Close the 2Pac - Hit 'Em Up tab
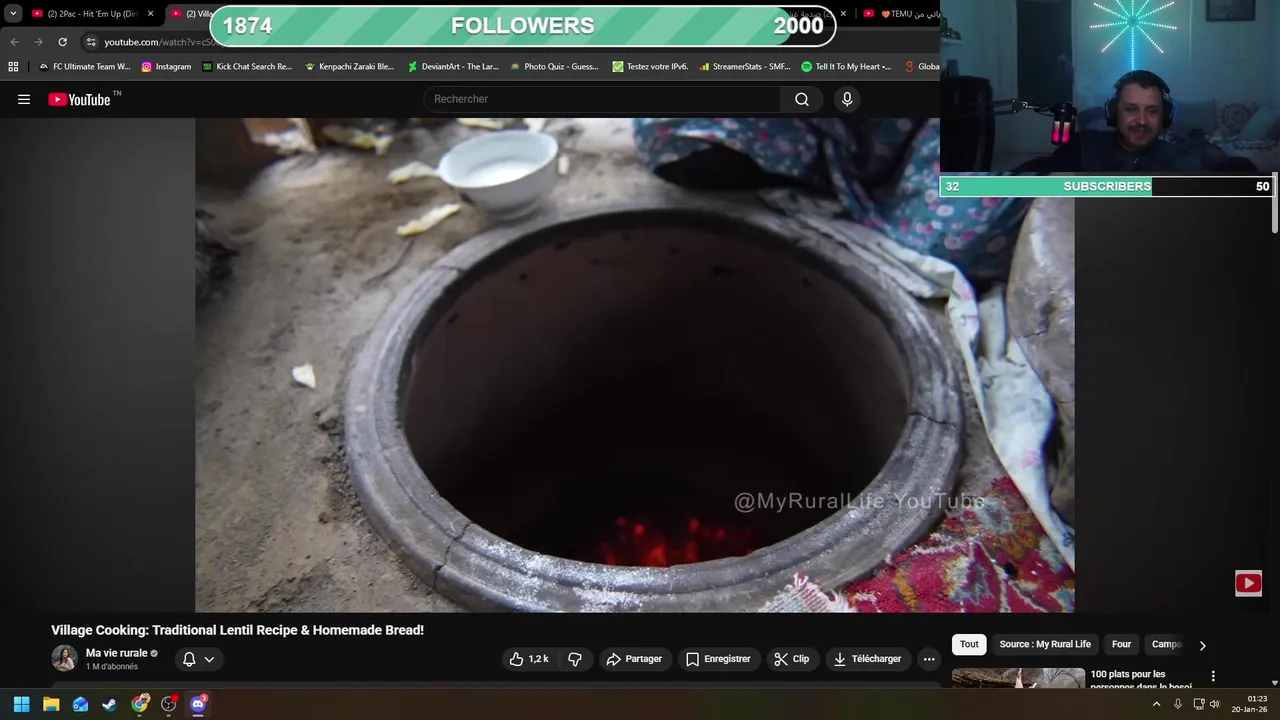Image resolution: width=1280 pixels, height=720 pixels. pos(150,14)
